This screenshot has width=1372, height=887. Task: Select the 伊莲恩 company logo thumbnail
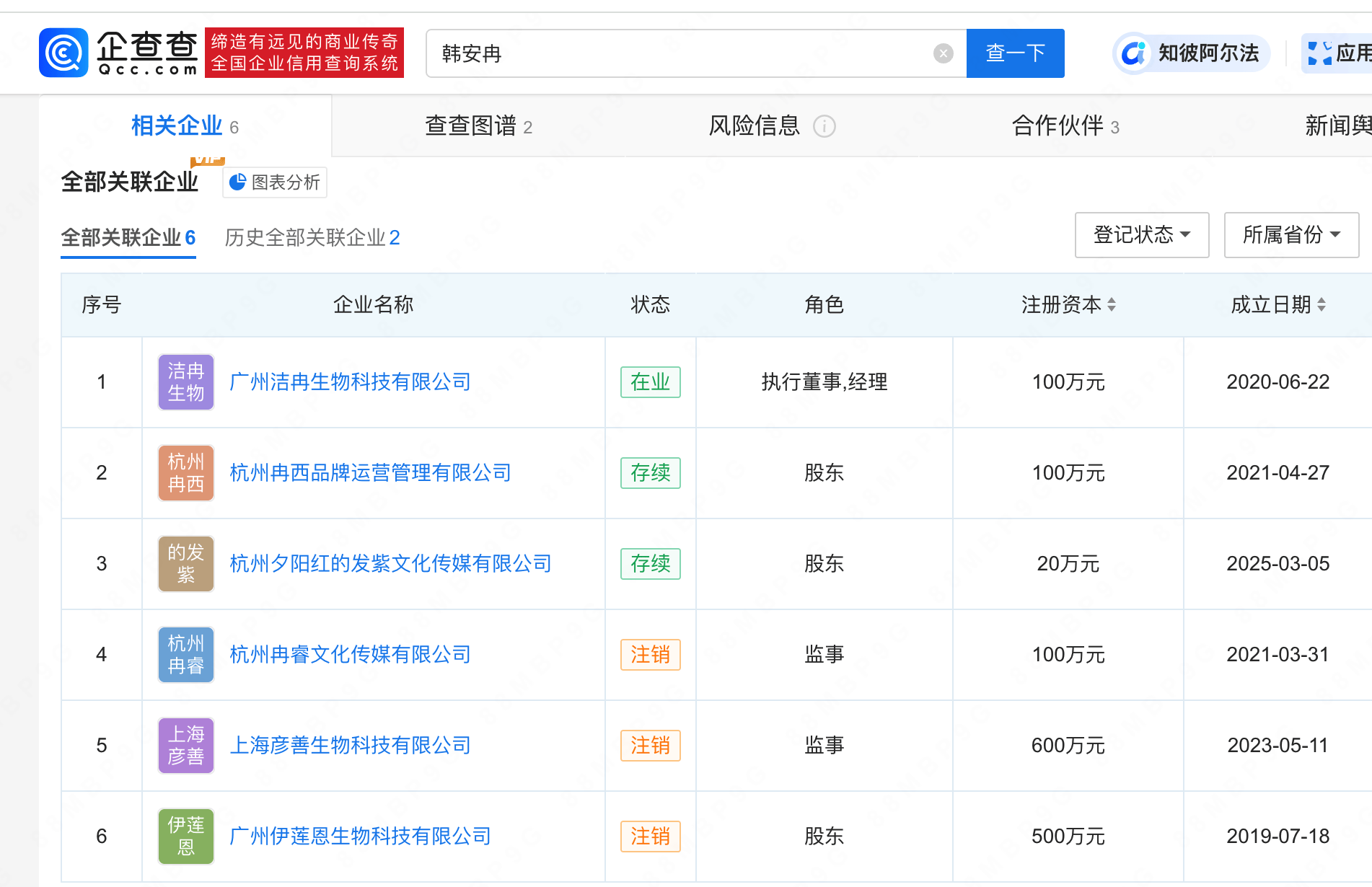186,837
